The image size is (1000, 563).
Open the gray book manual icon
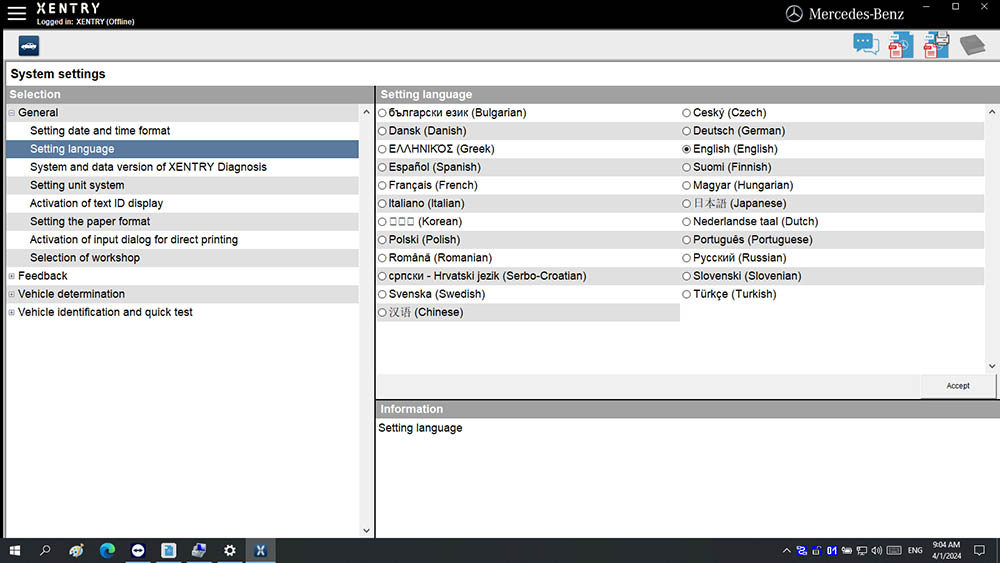tap(973, 45)
